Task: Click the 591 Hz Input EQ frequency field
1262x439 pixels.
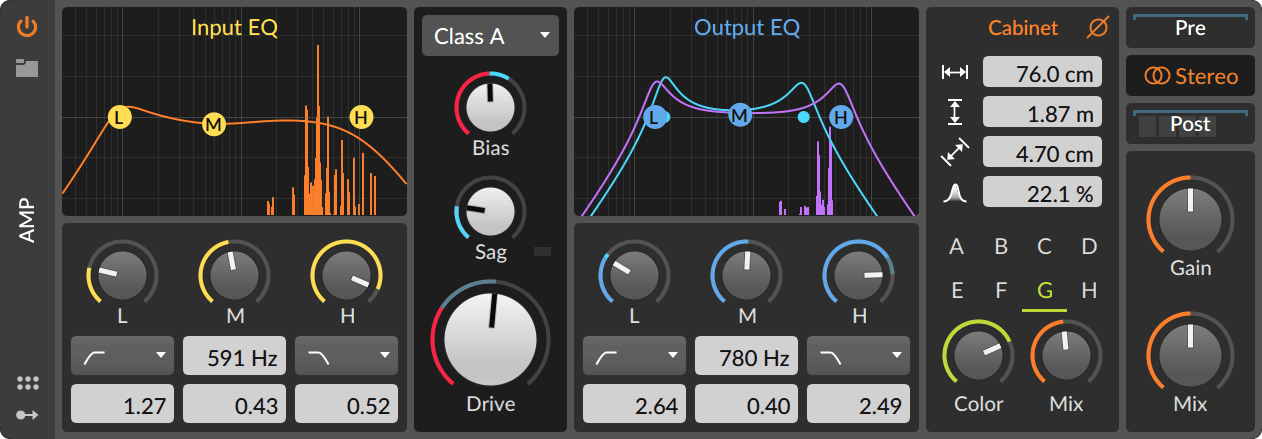Action: 235,355
